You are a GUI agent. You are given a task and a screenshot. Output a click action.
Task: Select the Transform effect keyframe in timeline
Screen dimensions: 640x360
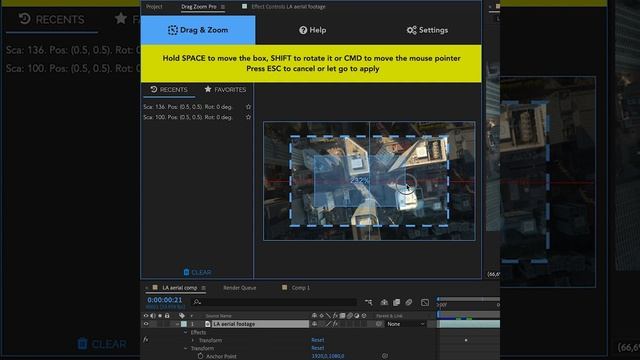(466, 340)
